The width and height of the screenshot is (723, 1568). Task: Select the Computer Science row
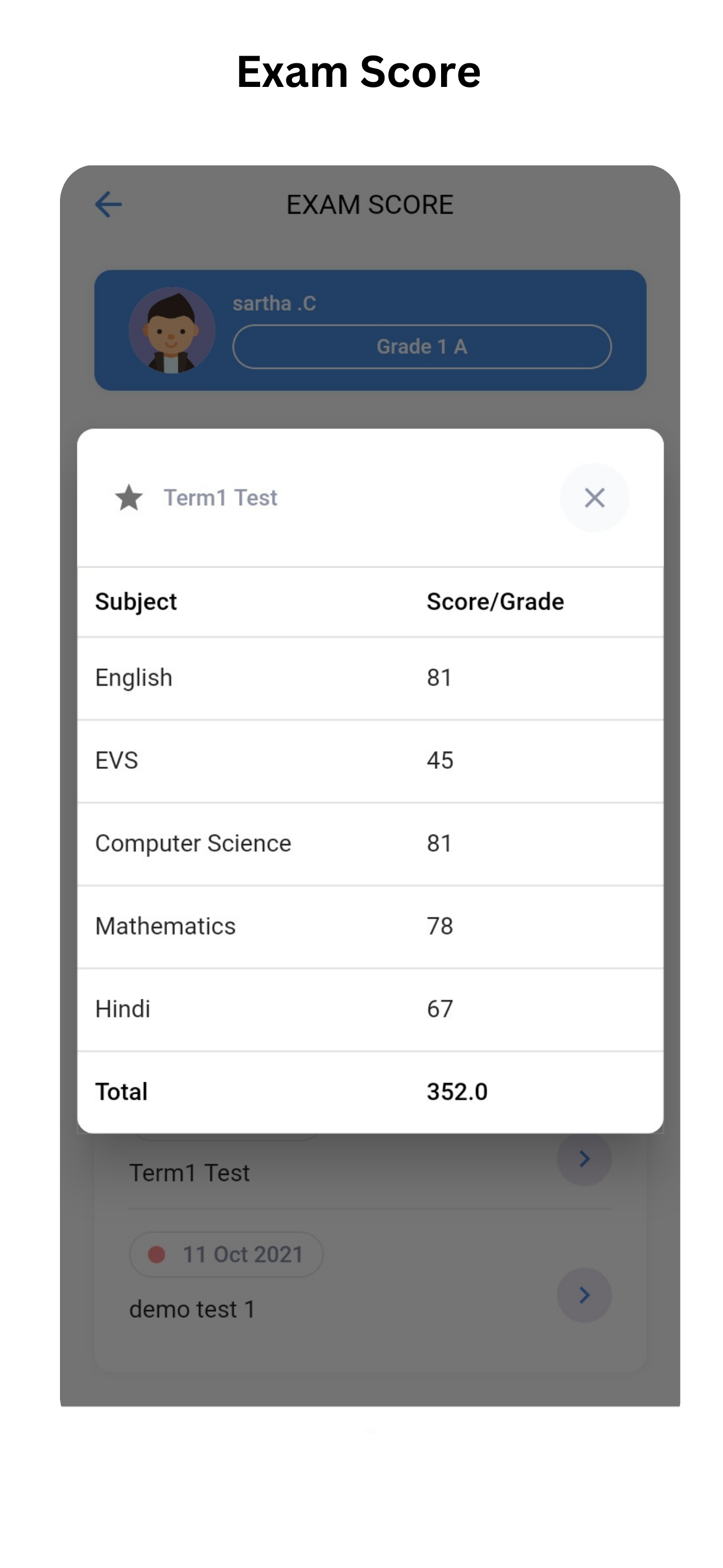point(370,843)
